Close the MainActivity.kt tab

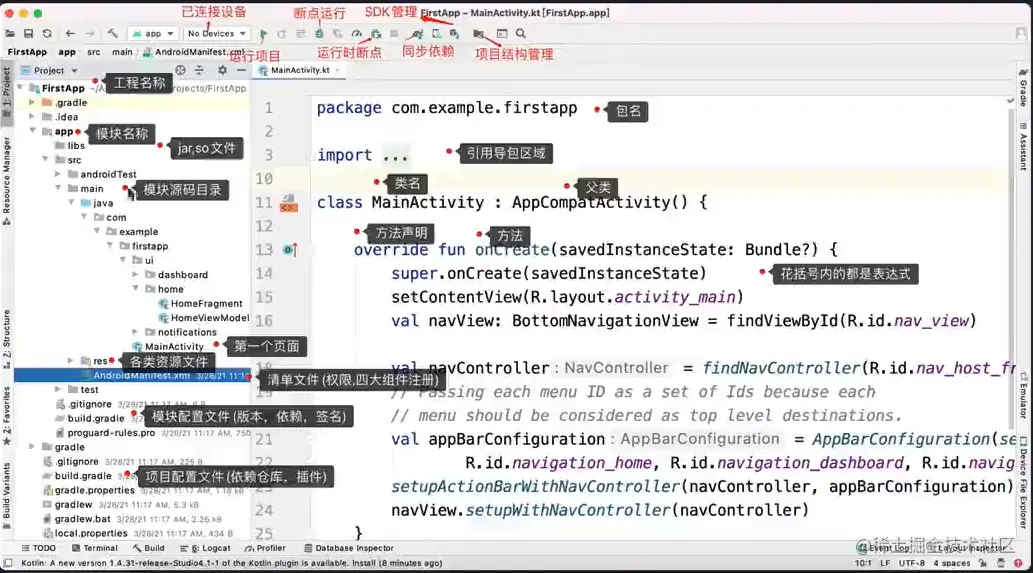[x=338, y=70]
